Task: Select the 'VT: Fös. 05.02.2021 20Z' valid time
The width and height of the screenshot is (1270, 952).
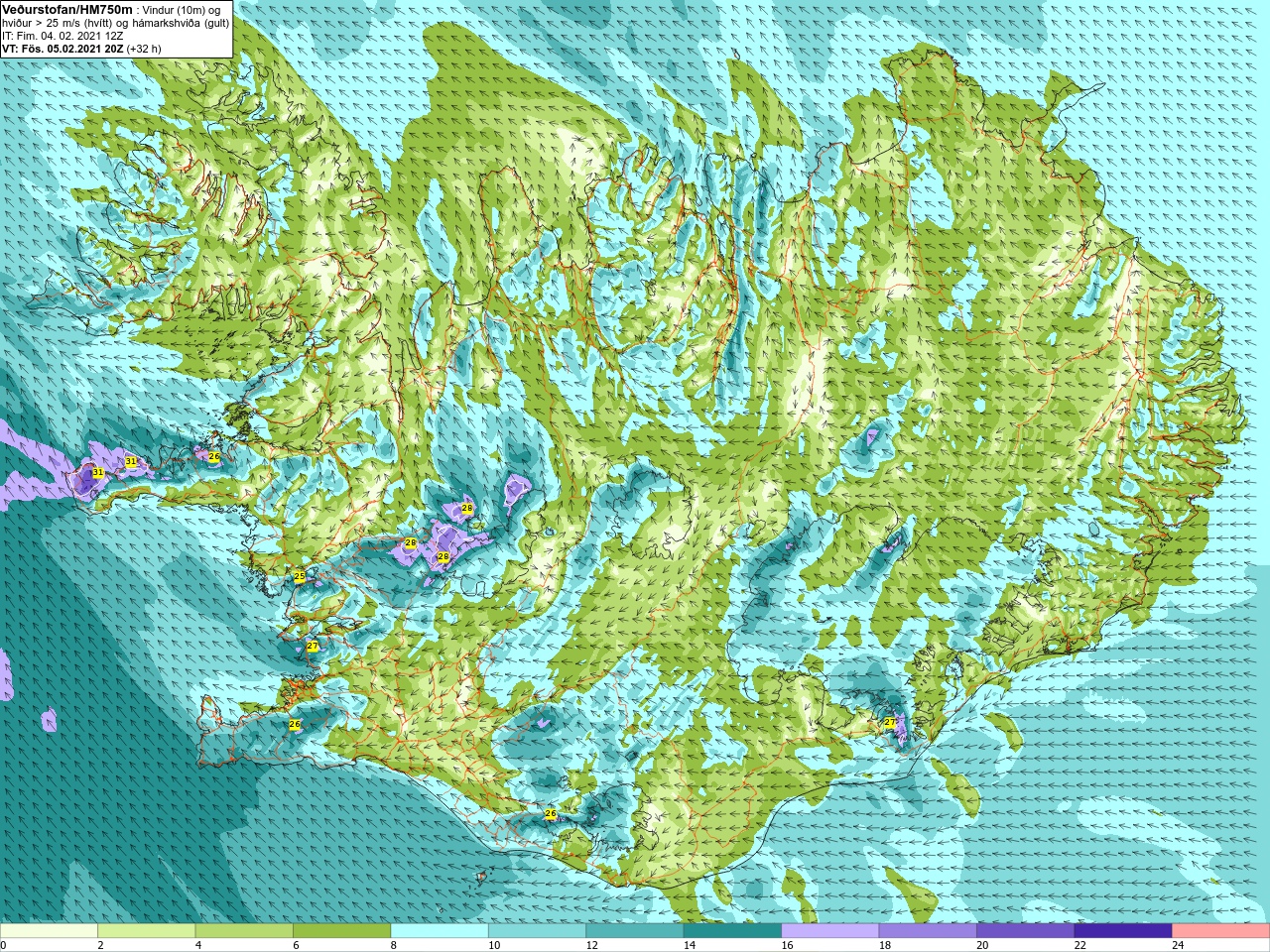Action: 63,48
